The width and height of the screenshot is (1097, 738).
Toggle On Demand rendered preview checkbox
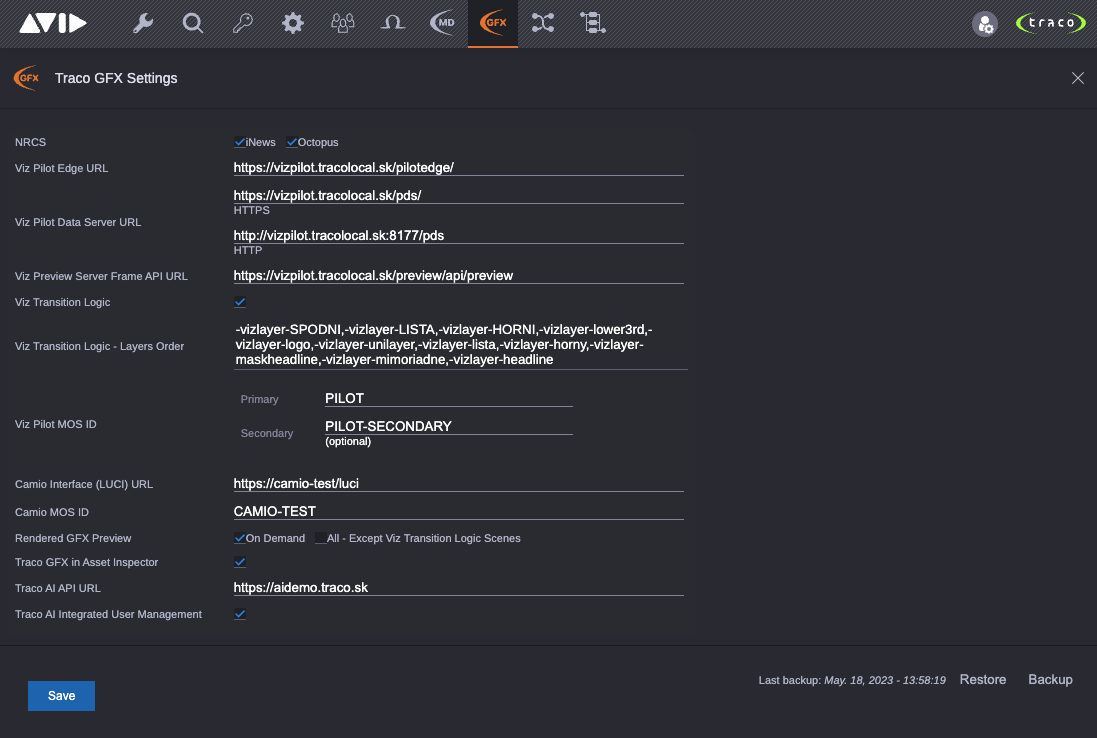click(239, 538)
